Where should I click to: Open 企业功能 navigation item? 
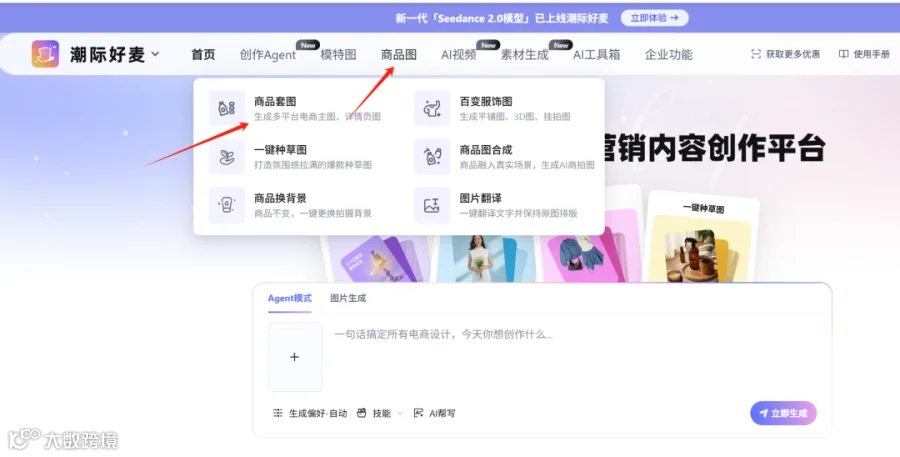pos(669,55)
